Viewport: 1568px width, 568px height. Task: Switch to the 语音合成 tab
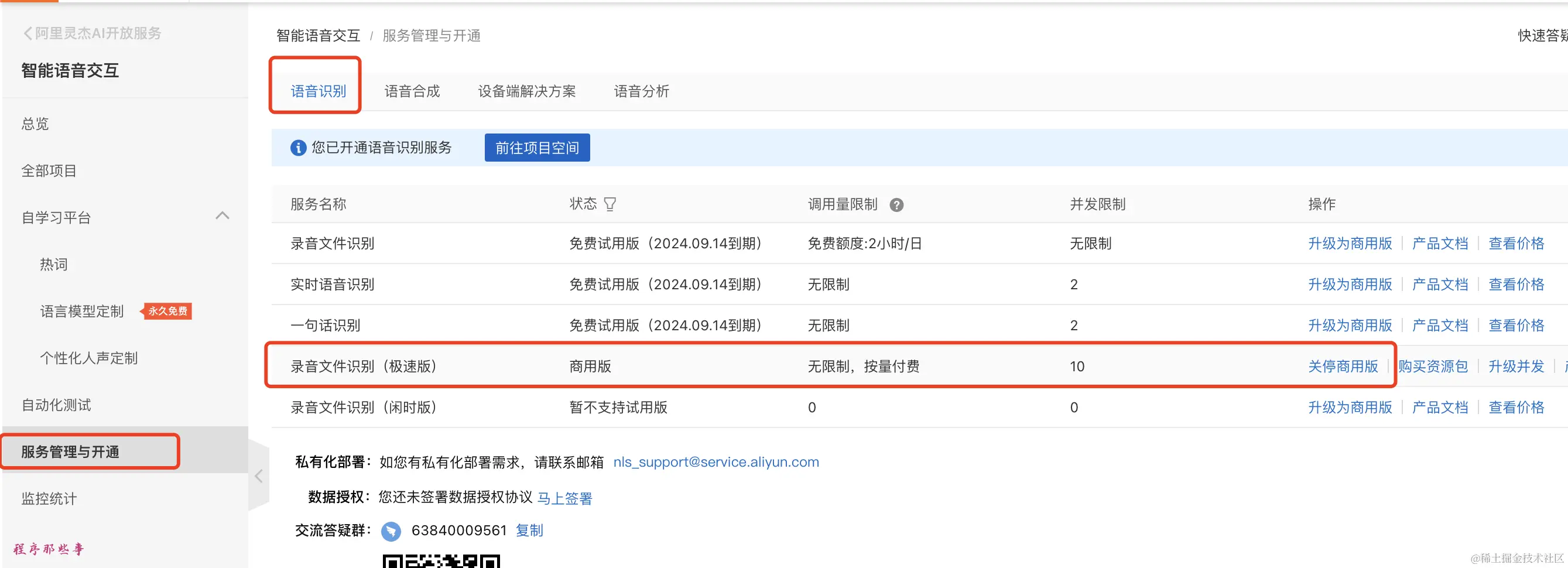412,91
